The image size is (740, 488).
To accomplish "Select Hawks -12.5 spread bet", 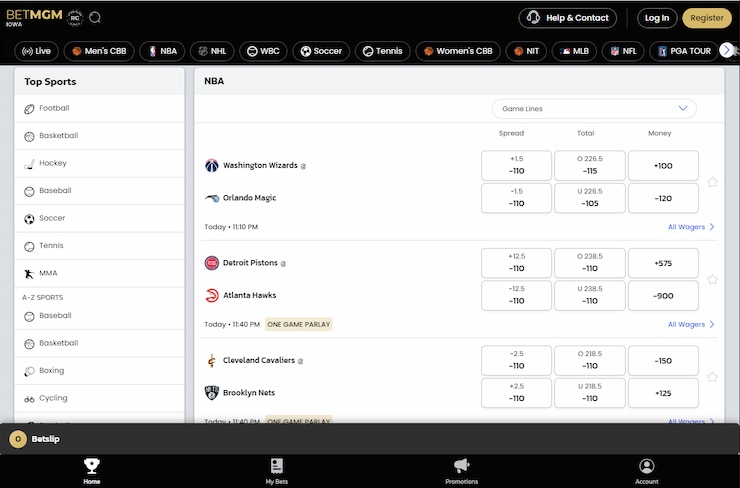I will (x=516, y=295).
